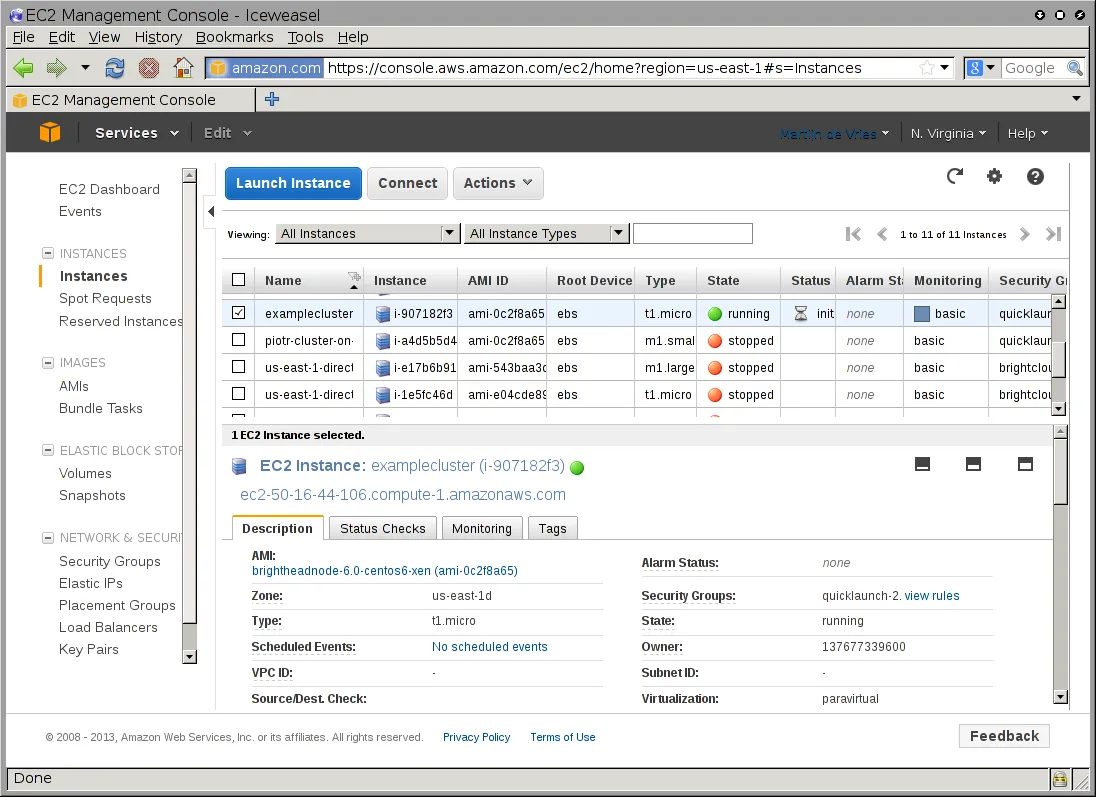Open the settings gear icon
This screenshot has height=797, width=1096.
coord(994,176)
